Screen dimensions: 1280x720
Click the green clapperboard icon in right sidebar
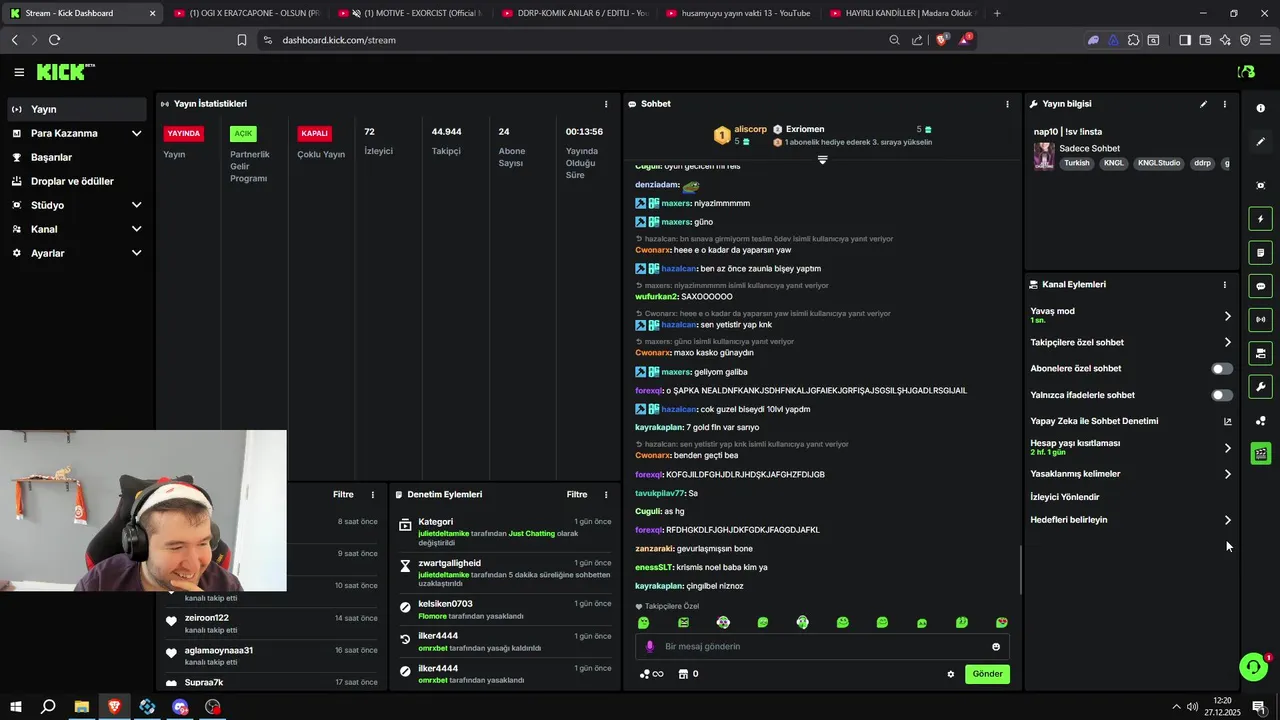coord(1260,454)
